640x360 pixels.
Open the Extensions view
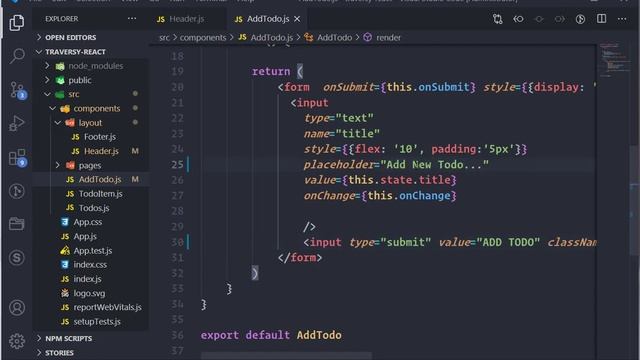pos(17,157)
